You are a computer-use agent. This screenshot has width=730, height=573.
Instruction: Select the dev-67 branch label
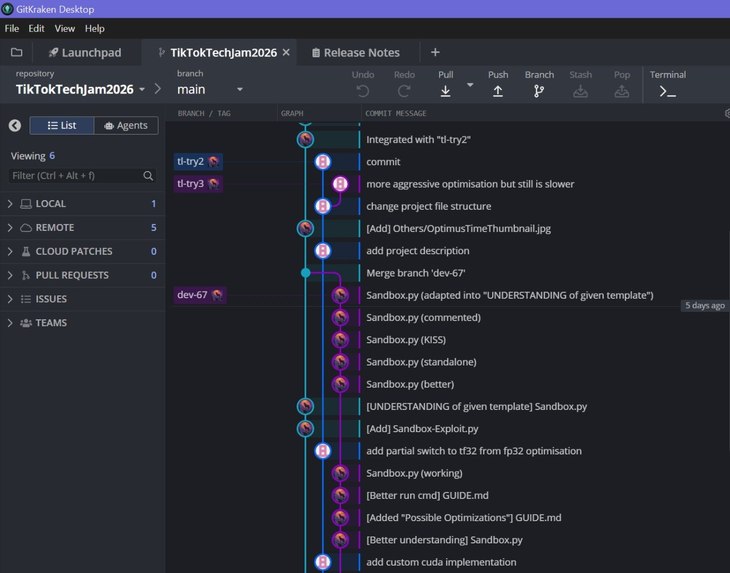(200, 295)
